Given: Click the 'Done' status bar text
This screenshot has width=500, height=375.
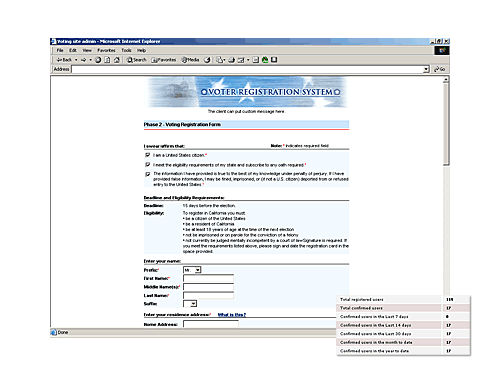Looking at the screenshot, I should [x=63, y=332].
